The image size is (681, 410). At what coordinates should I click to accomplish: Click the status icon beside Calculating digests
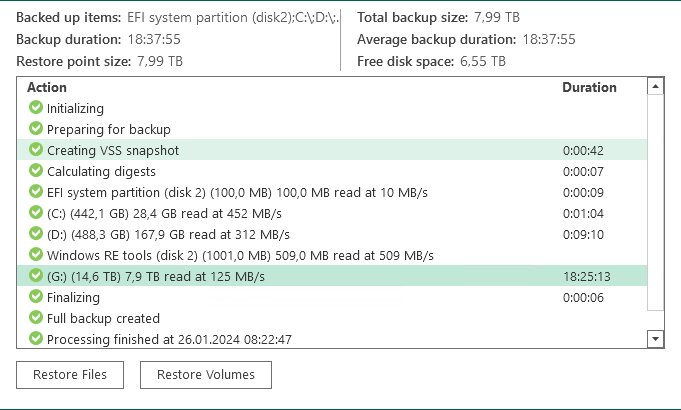coord(36,171)
